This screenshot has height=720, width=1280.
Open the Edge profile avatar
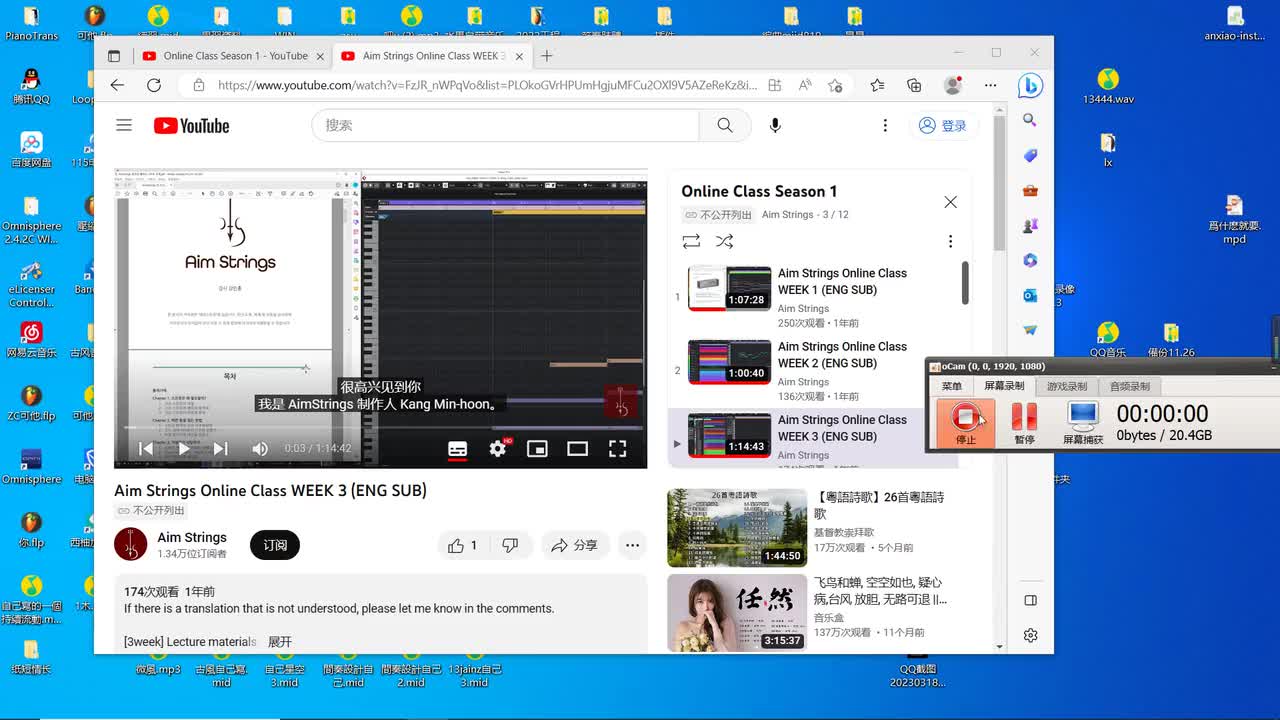tap(953, 85)
